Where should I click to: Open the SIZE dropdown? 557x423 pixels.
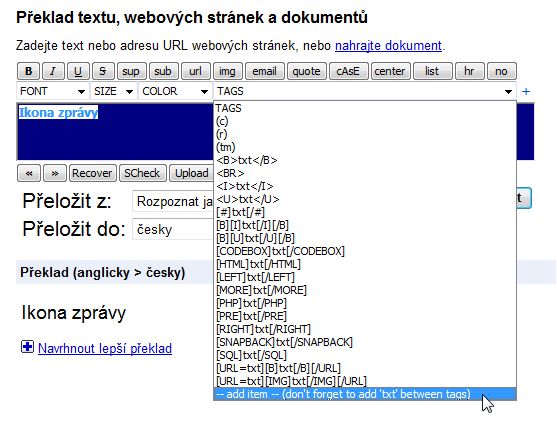(114, 92)
